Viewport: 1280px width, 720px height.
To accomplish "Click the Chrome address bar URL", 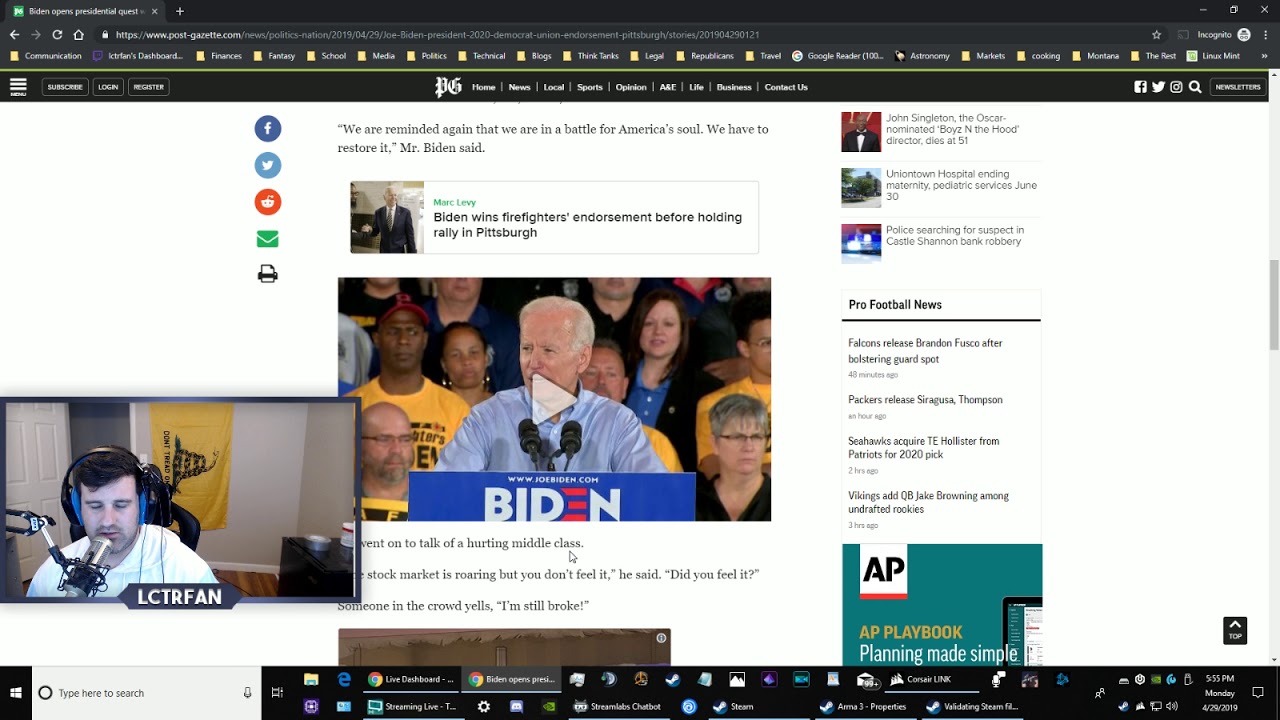I will (437, 35).
